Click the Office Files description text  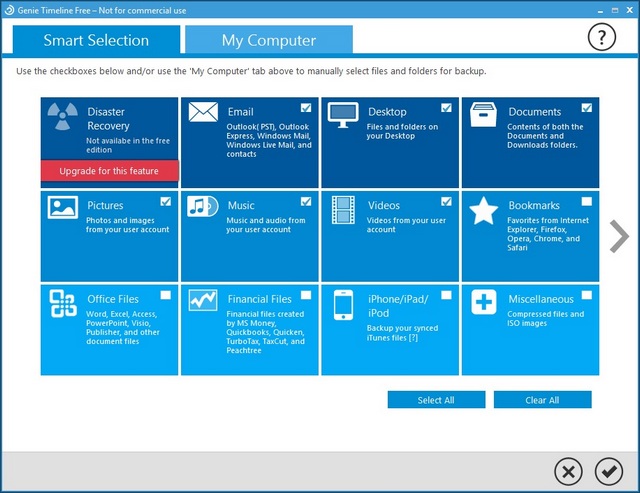pos(123,328)
